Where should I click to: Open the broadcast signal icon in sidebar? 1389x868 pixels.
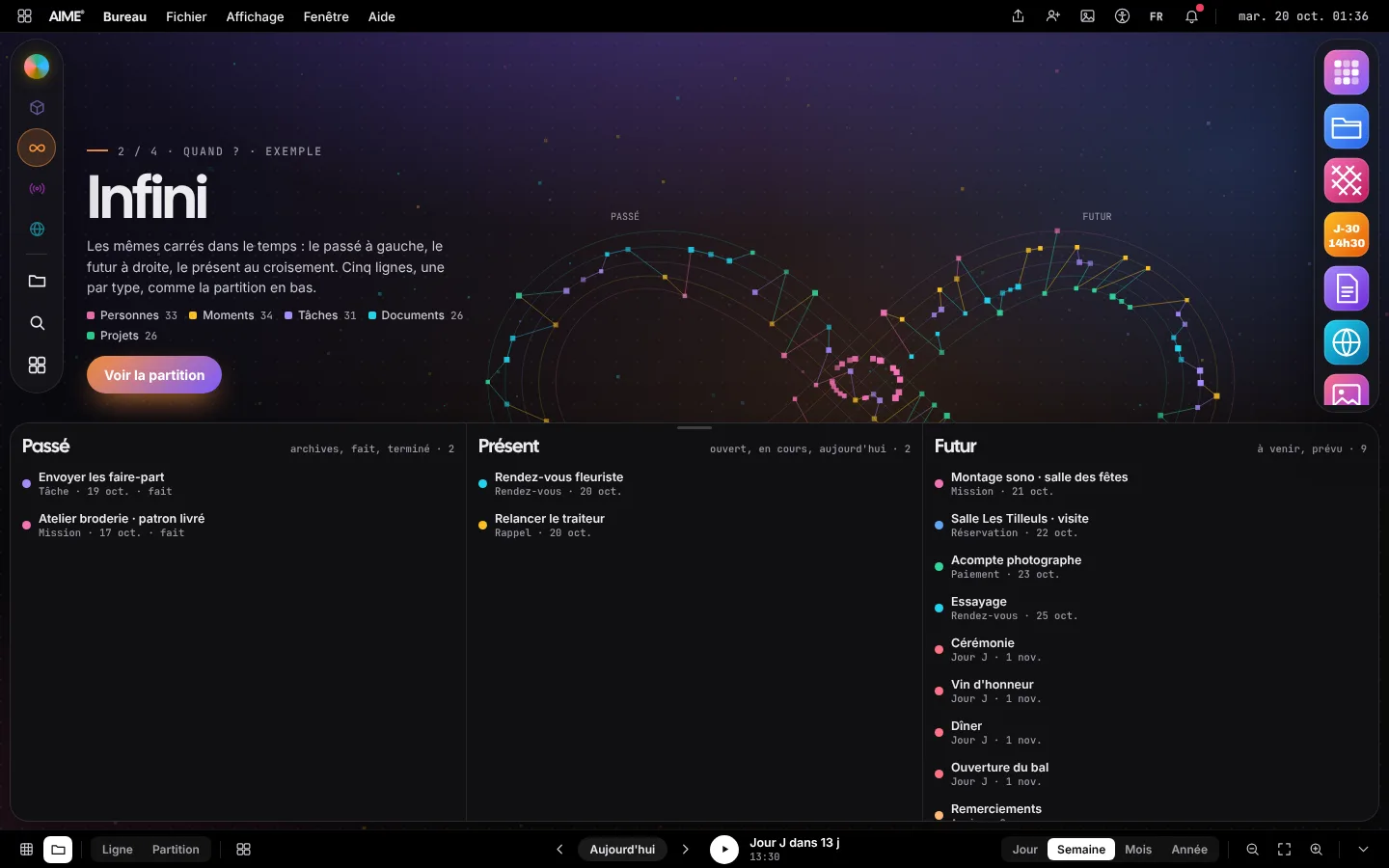[x=37, y=189]
